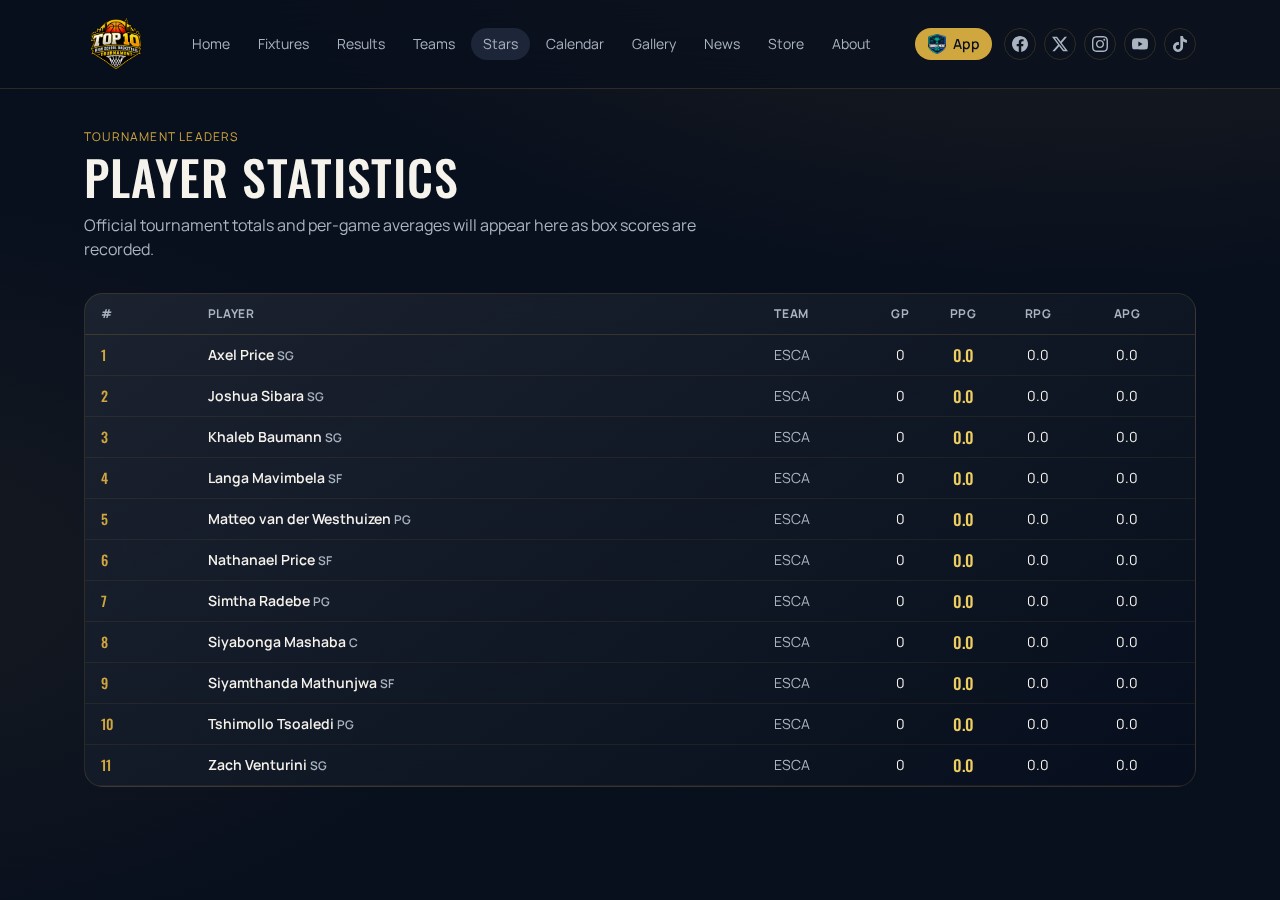Click the APG column header
This screenshot has width=1280, height=900.
(1127, 314)
